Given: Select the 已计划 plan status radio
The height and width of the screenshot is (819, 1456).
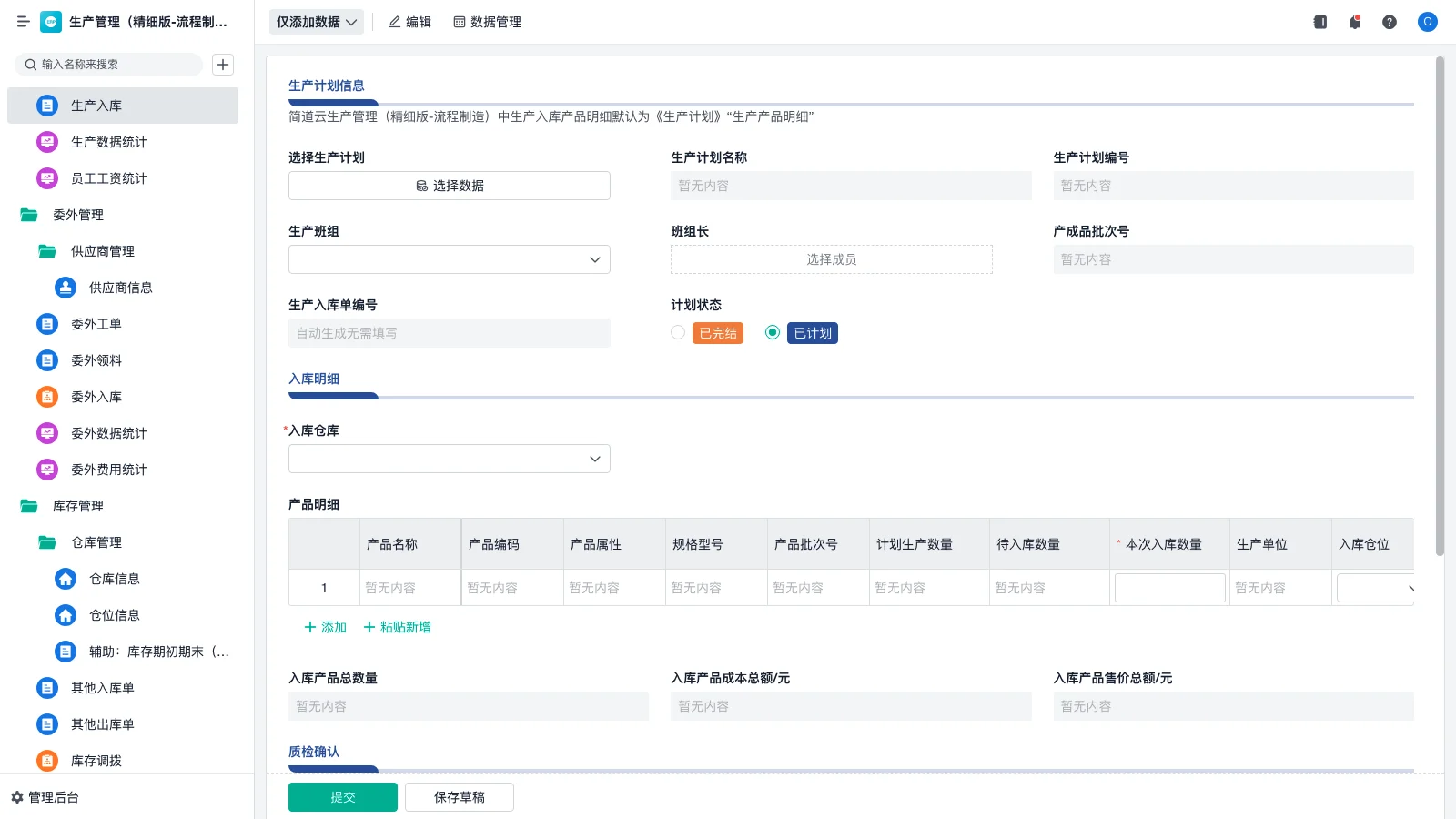Looking at the screenshot, I should [x=772, y=332].
